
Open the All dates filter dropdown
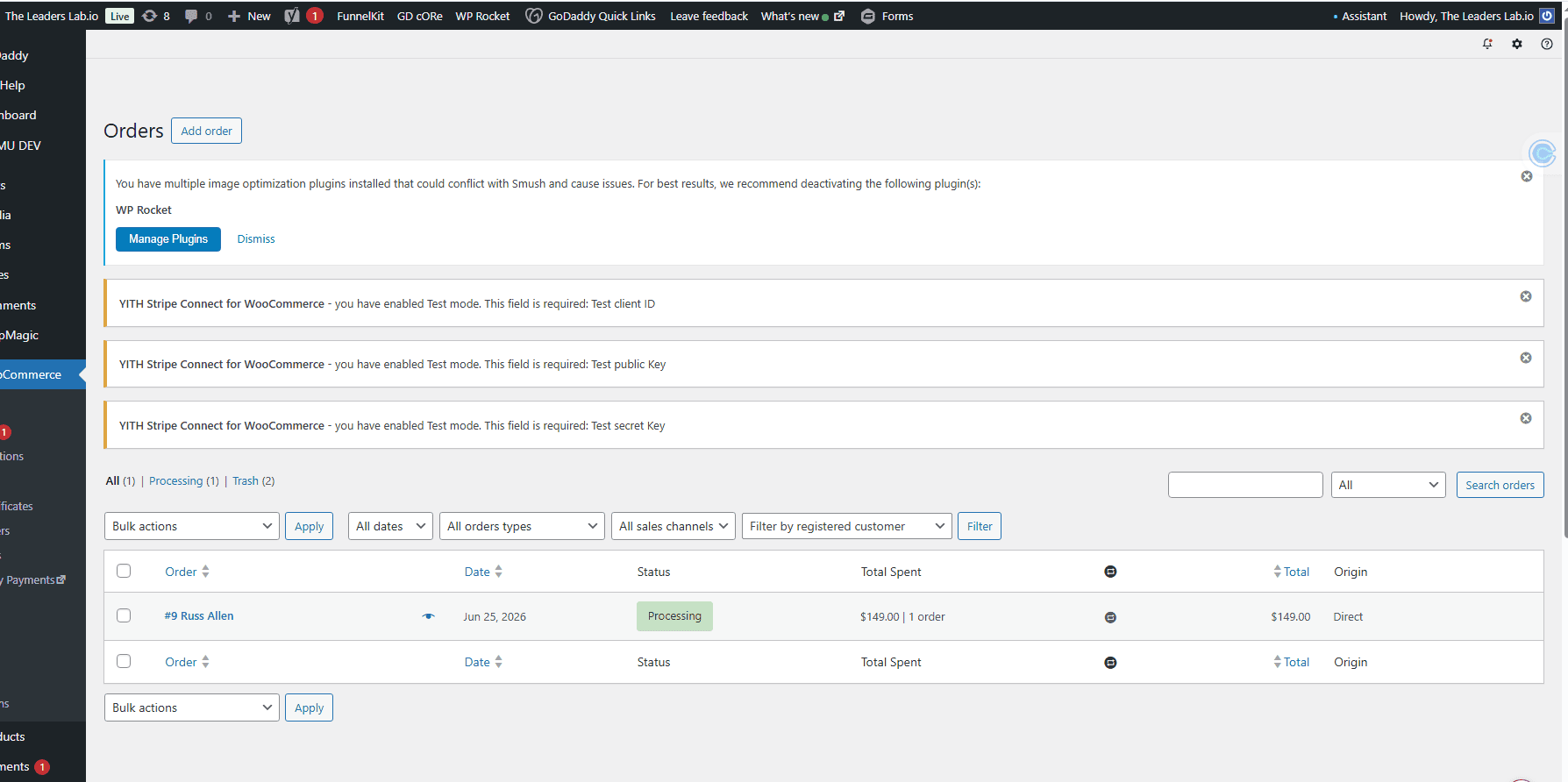(390, 526)
